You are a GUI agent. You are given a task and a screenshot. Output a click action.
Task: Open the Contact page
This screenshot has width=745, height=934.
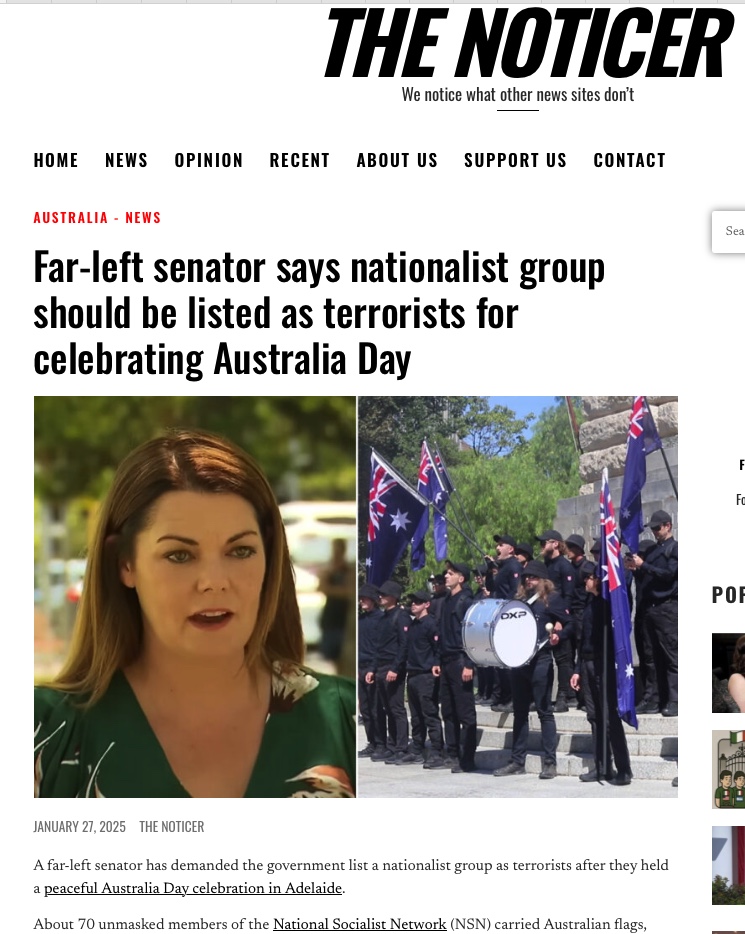coord(629,160)
